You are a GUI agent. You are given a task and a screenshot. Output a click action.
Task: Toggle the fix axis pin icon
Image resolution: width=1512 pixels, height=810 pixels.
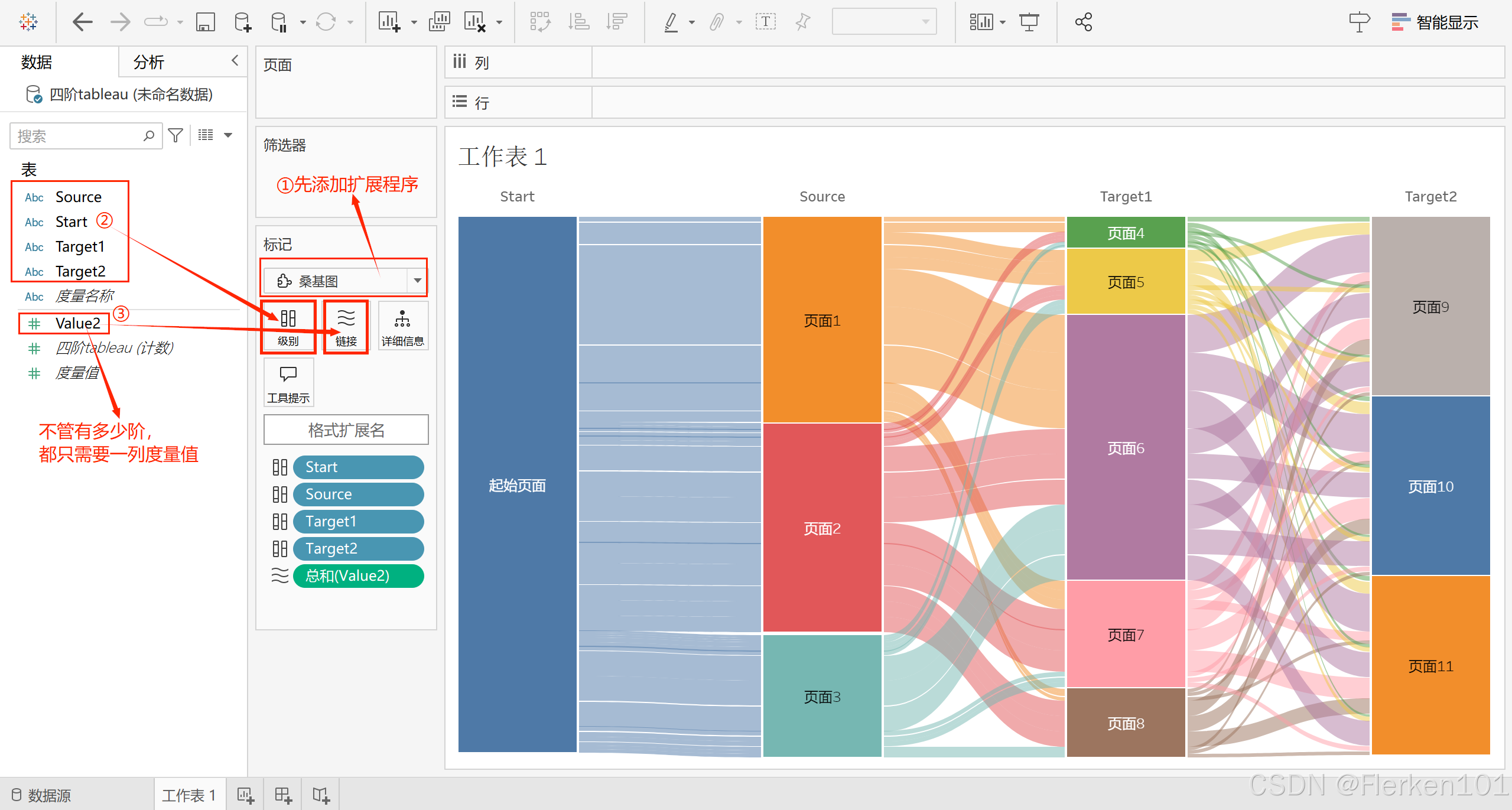pyautogui.click(x=802, y=22)
